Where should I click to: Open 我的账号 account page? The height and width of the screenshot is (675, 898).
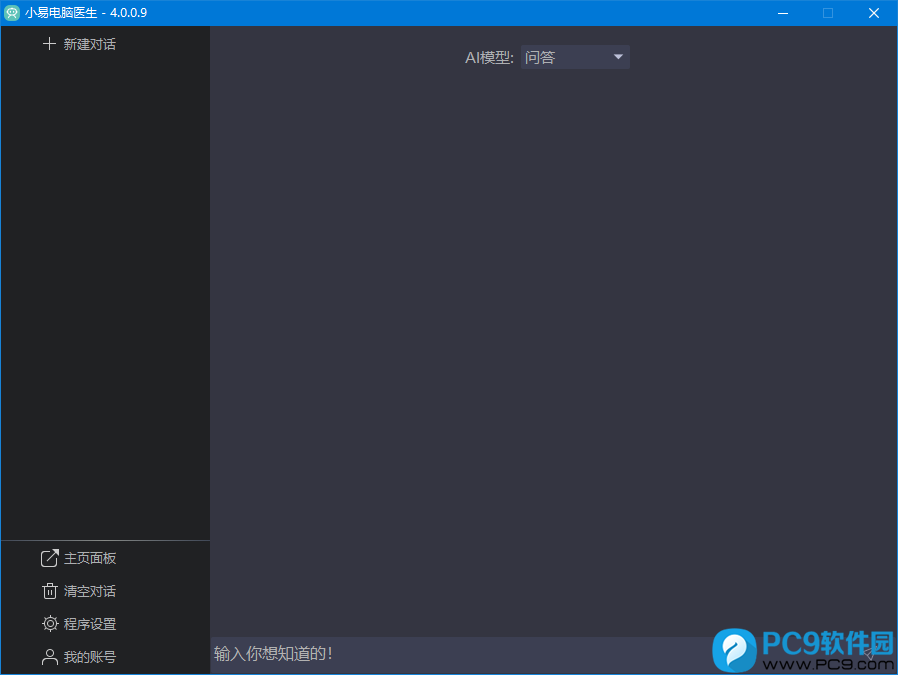(78, 657)
